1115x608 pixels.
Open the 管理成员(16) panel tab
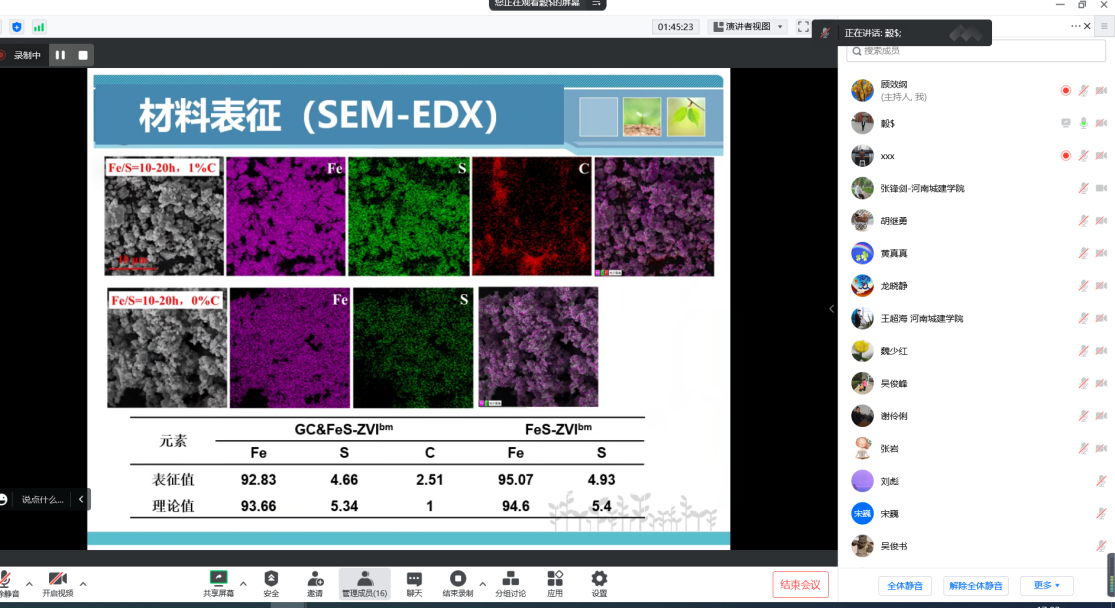[364, 583]
